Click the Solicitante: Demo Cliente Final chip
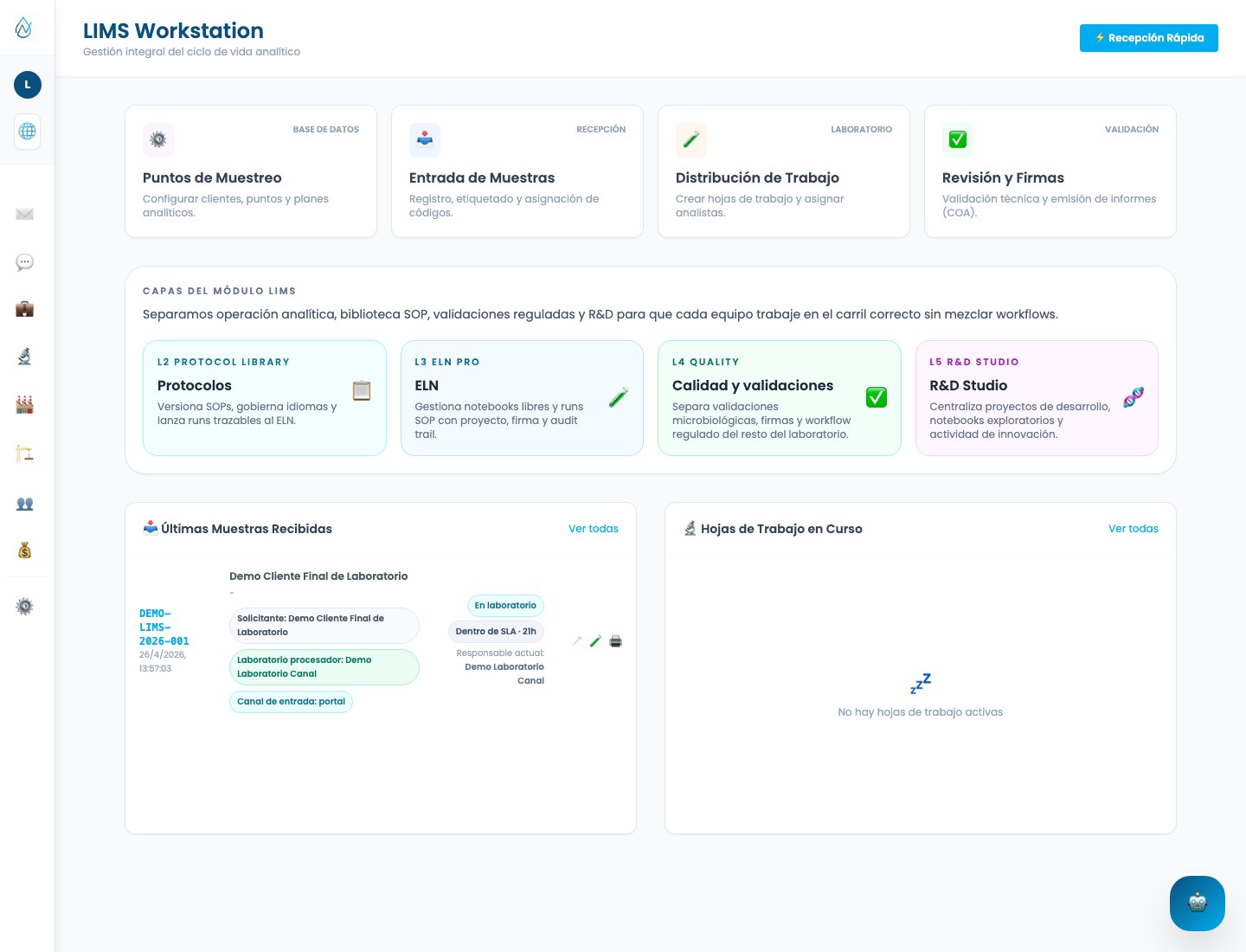 [x=324, y=626]
